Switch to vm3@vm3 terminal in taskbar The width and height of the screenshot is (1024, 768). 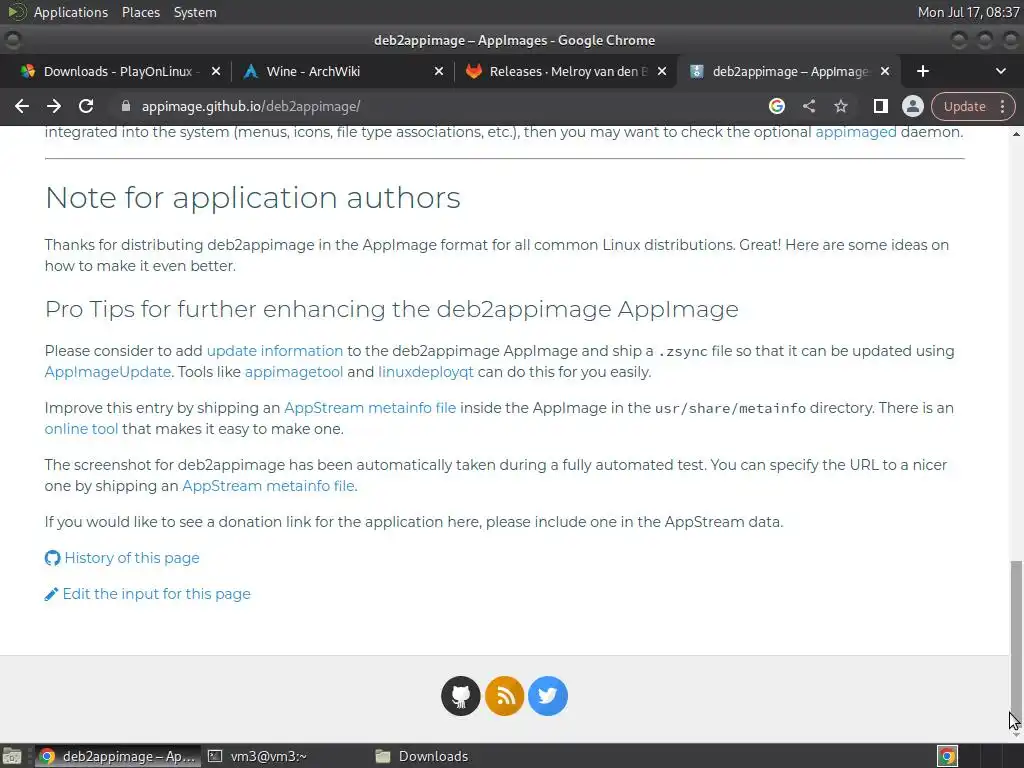(x=257, y=756)
